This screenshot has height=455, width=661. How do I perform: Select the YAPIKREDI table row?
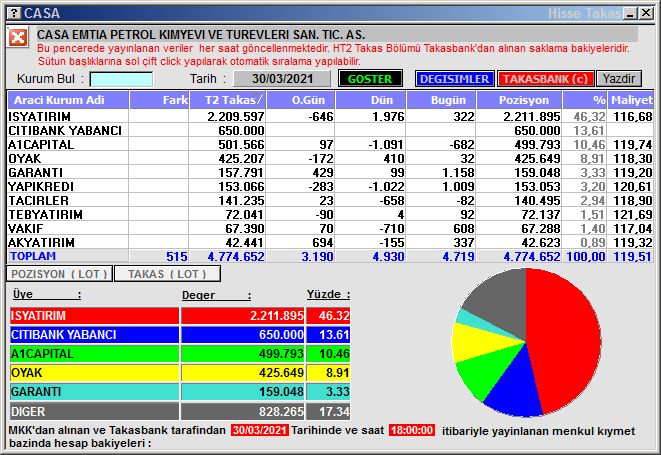[330, 186]
